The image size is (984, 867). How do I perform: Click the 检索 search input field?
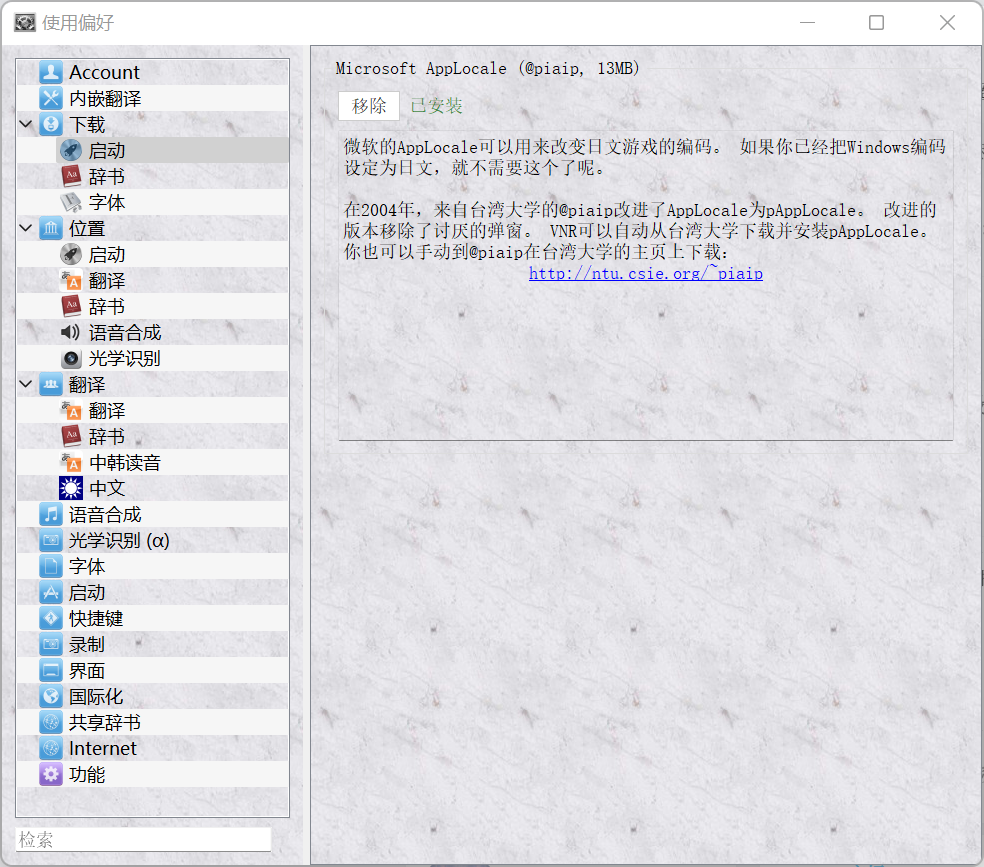tap(143, 839)
